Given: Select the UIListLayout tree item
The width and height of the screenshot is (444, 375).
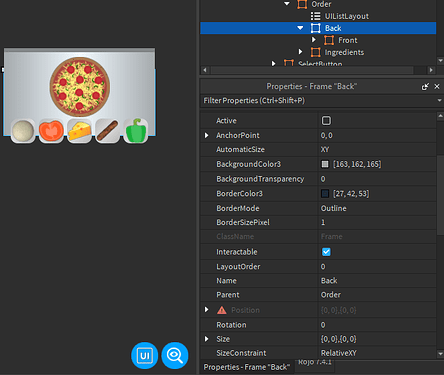Looking at the screenshot, I should (x=347, y=16).
